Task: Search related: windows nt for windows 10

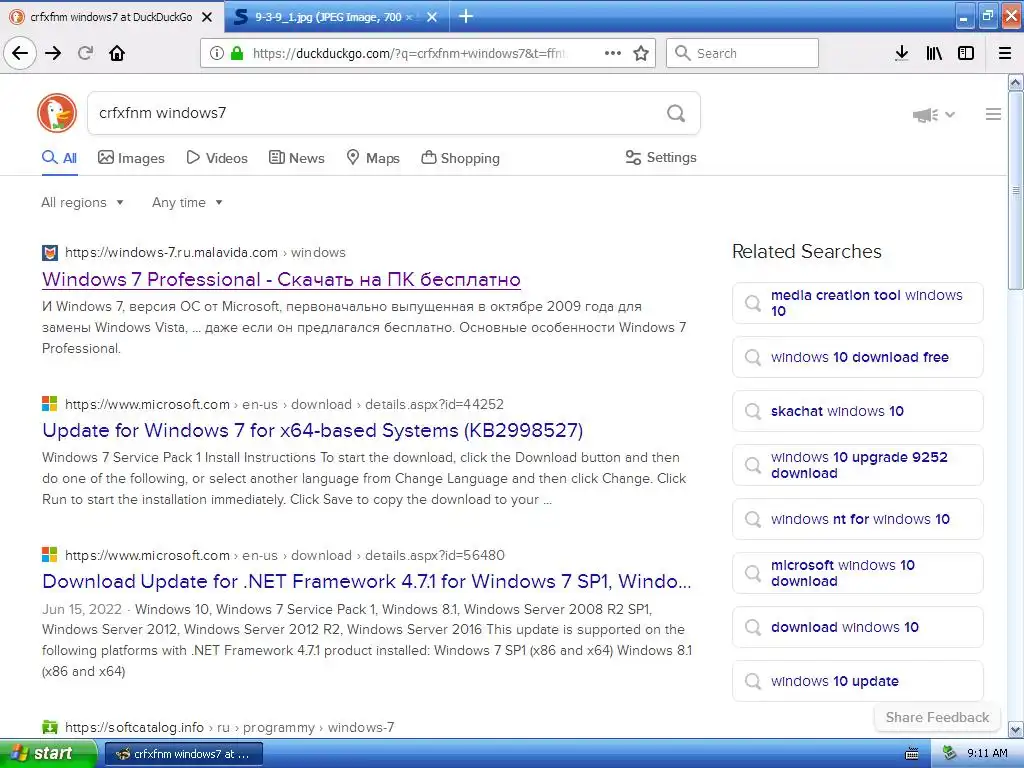Action: (857, 519)
